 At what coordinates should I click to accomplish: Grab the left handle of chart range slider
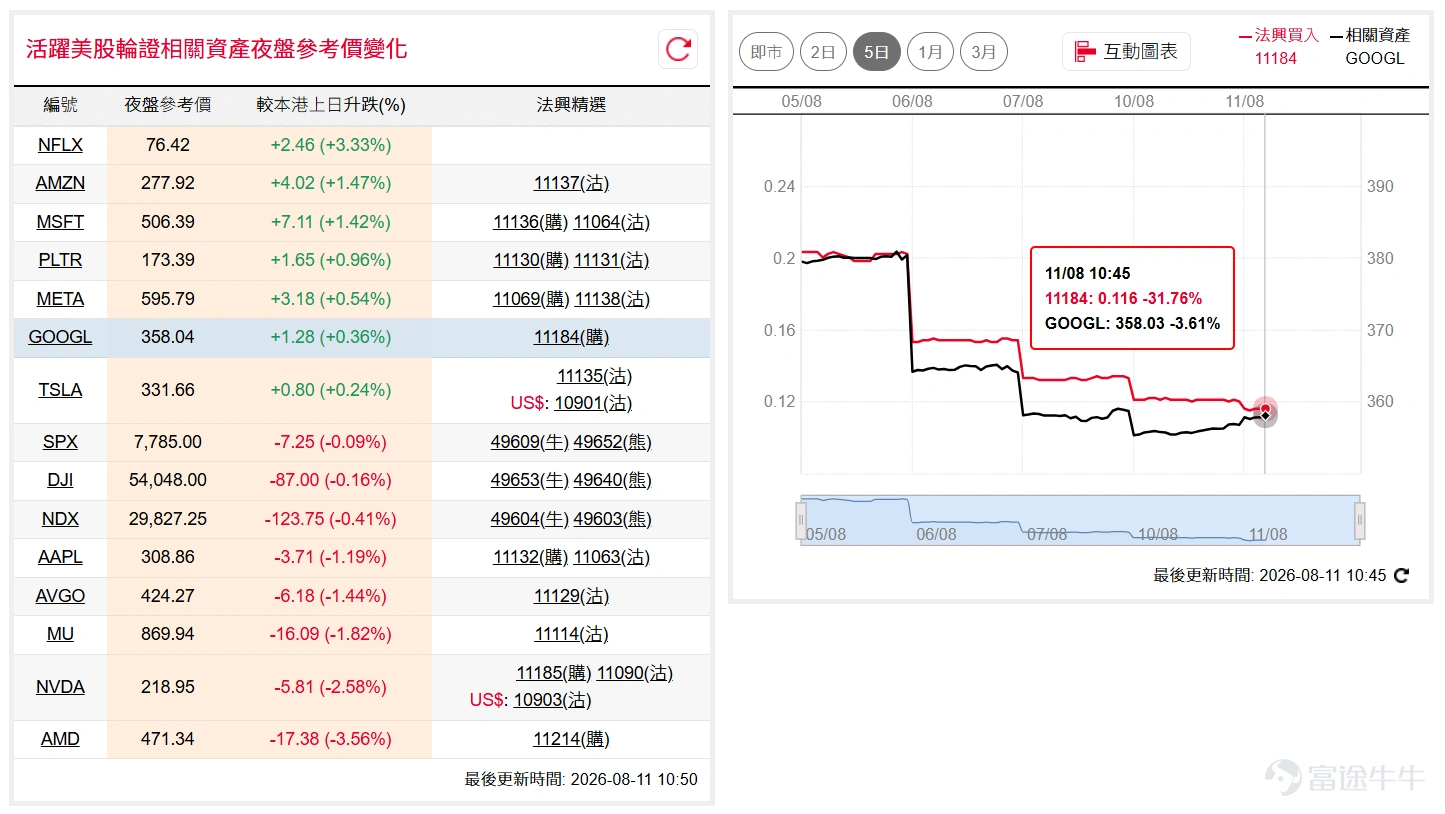pos(801,520)
